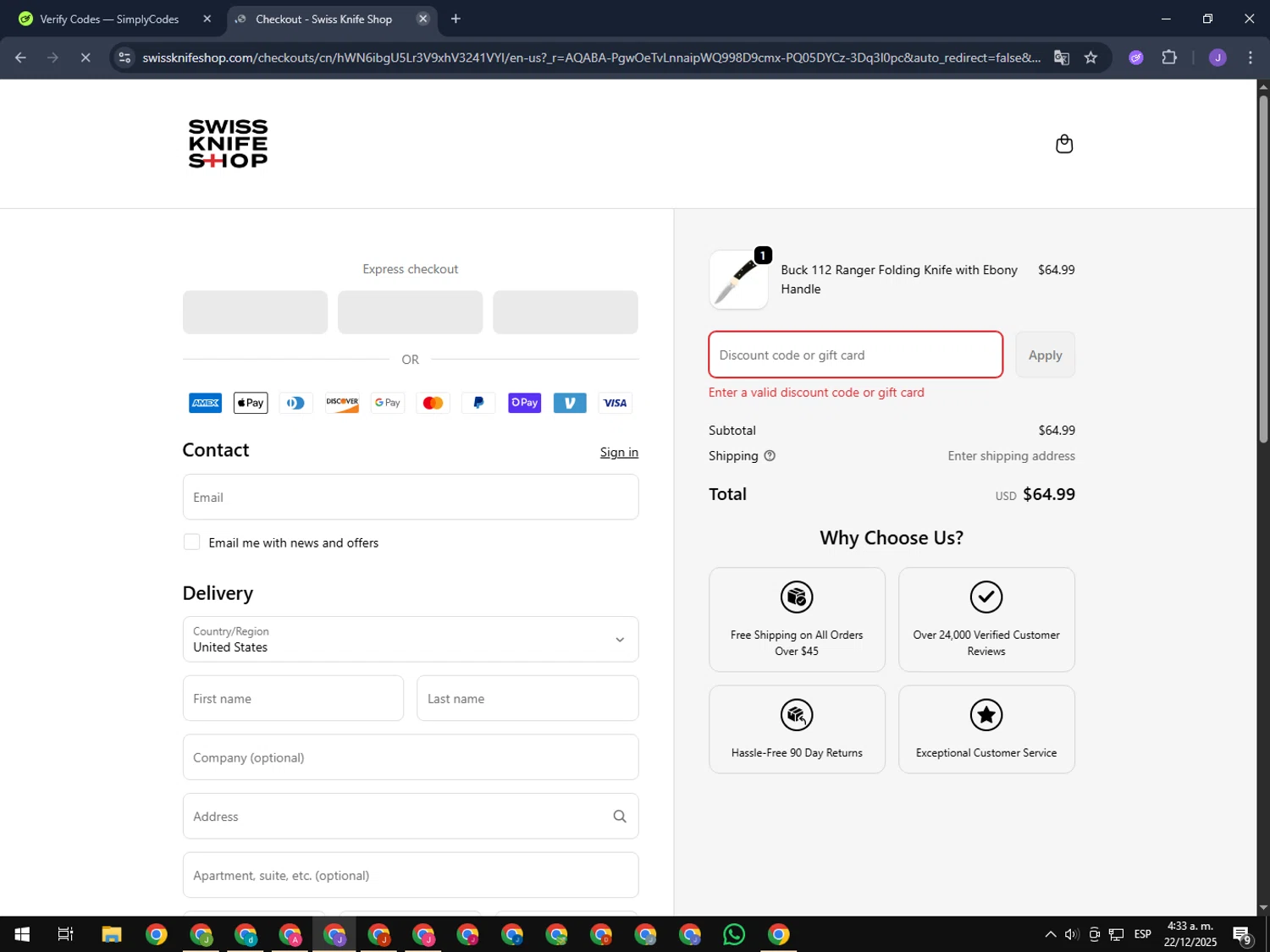The width and height of the screenshot is (1270, 952).
Task: Click the Shop Pay payment icon
Action: [524, 403]
